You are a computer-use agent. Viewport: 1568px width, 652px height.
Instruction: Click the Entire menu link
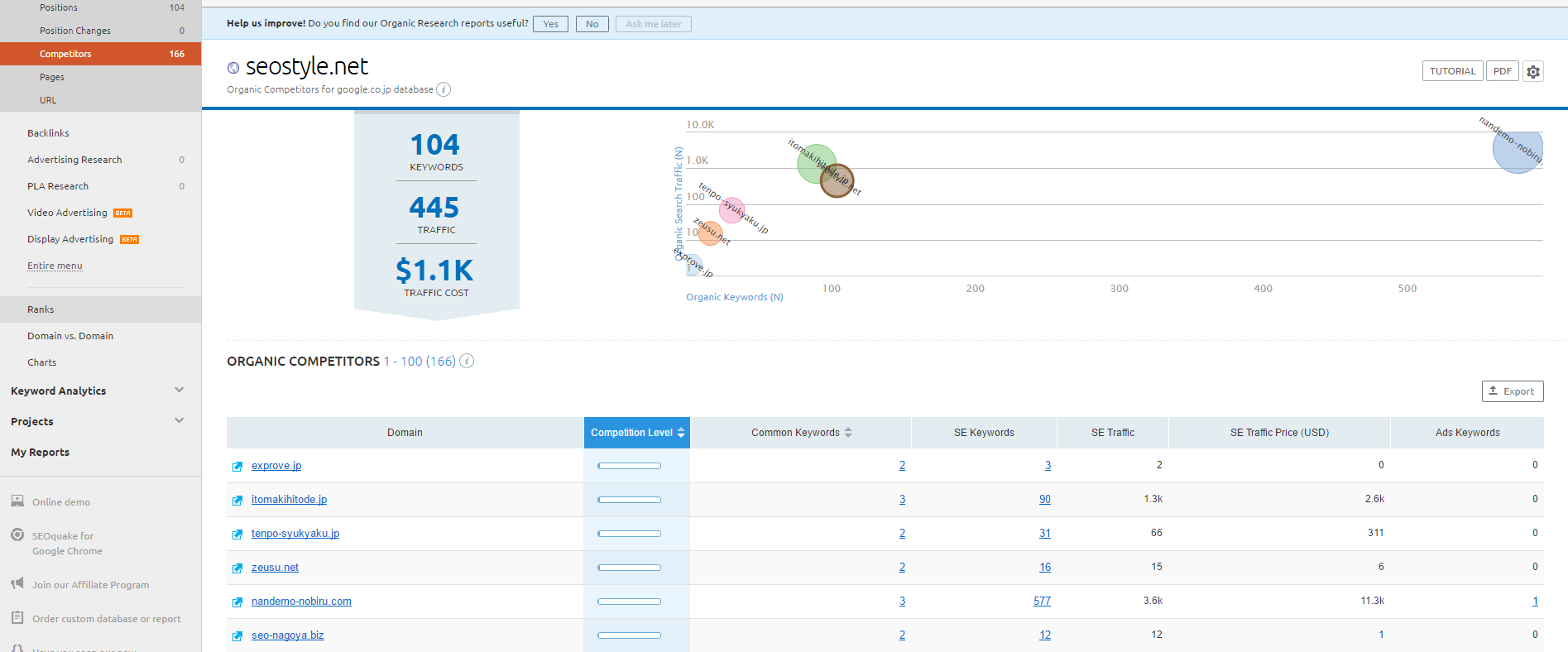(55, 266)
